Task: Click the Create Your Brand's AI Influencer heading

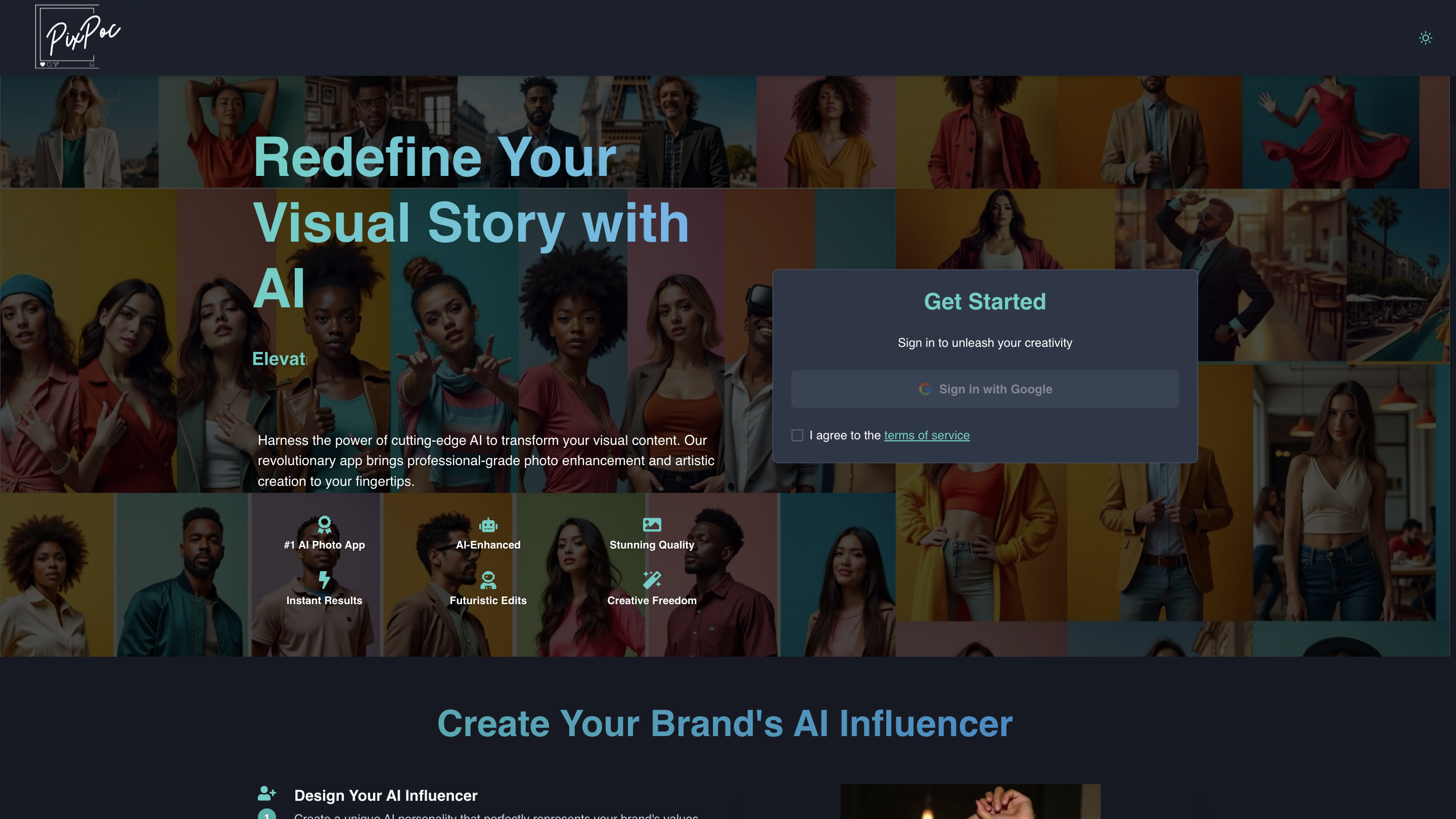Action: [725, 723]
